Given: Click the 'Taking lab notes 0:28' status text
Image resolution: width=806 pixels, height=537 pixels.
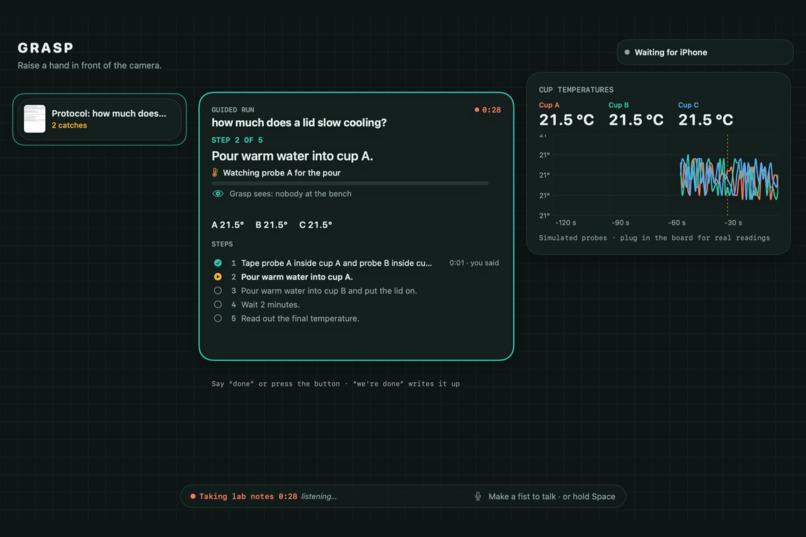Looking at the screenshot, I should click(x=248, y=496).
